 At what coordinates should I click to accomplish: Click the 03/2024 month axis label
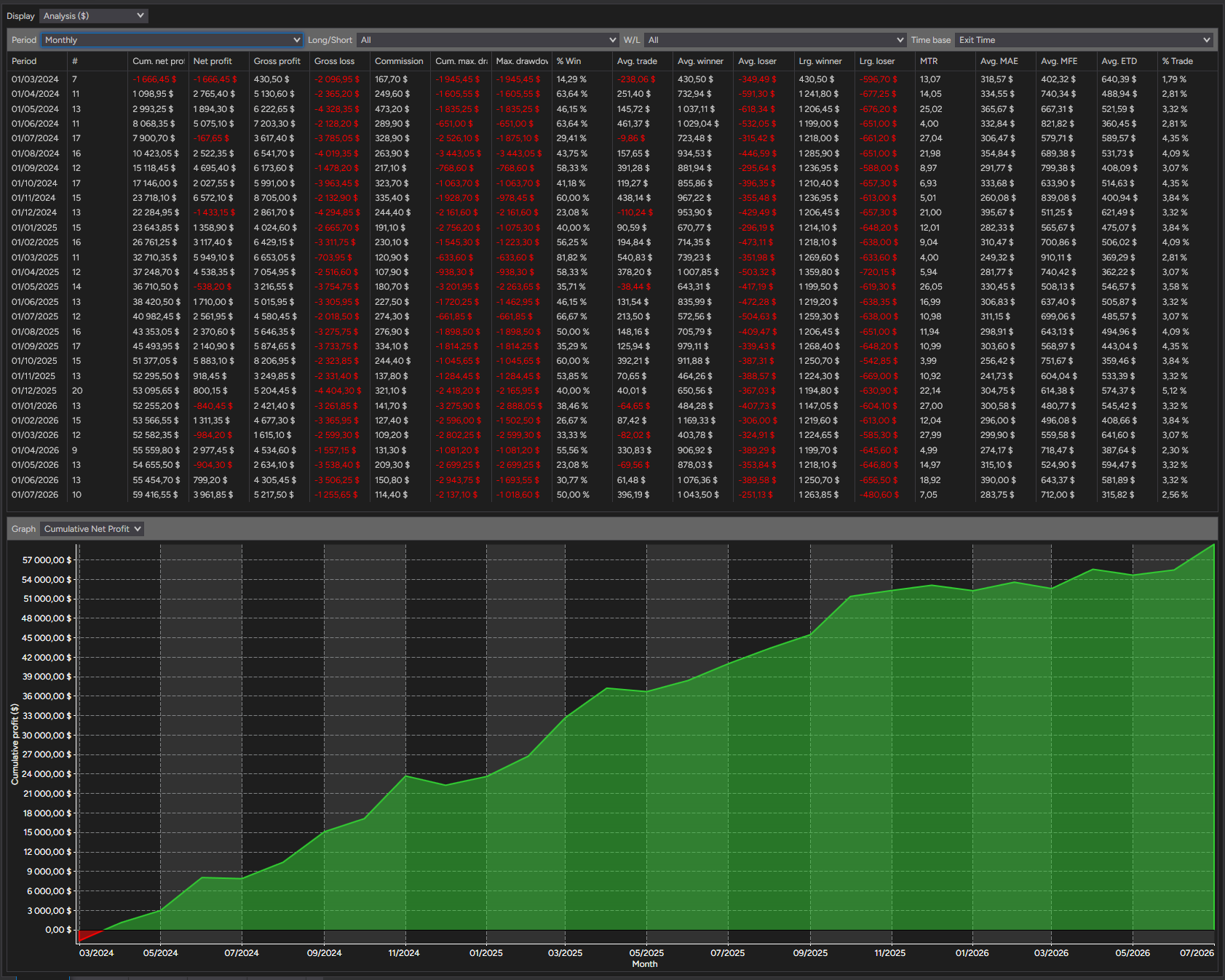(97, 953)
